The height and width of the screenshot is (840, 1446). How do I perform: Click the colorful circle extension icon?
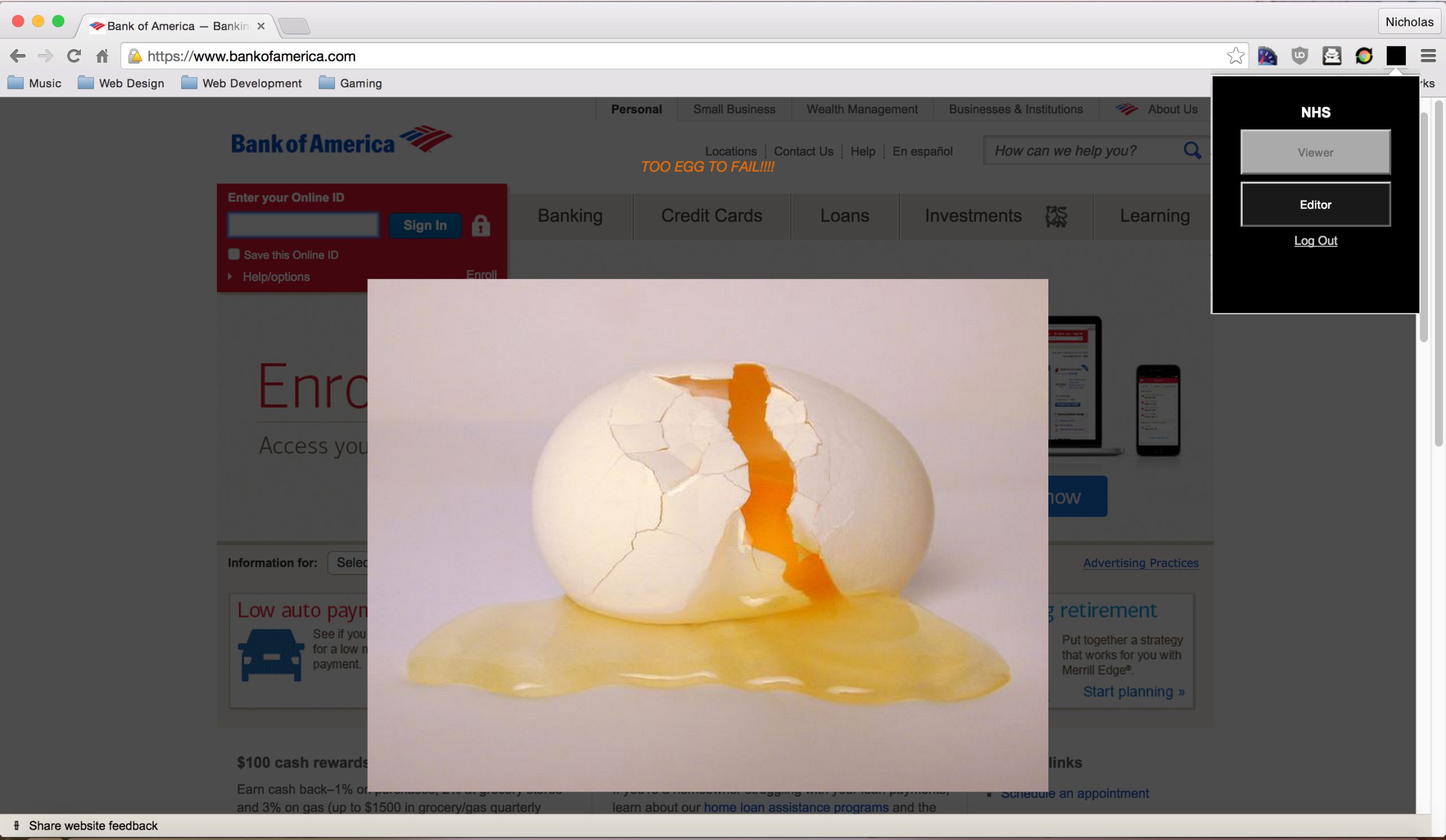coord(1364,56)
